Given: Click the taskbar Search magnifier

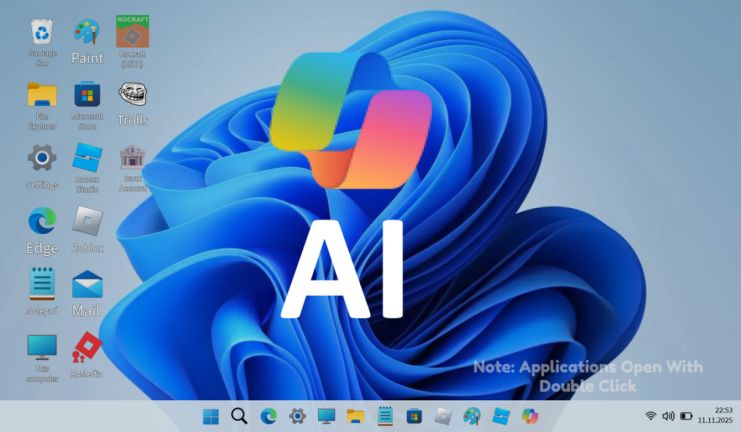Looking at the screenshot, I should pos(239,416).
